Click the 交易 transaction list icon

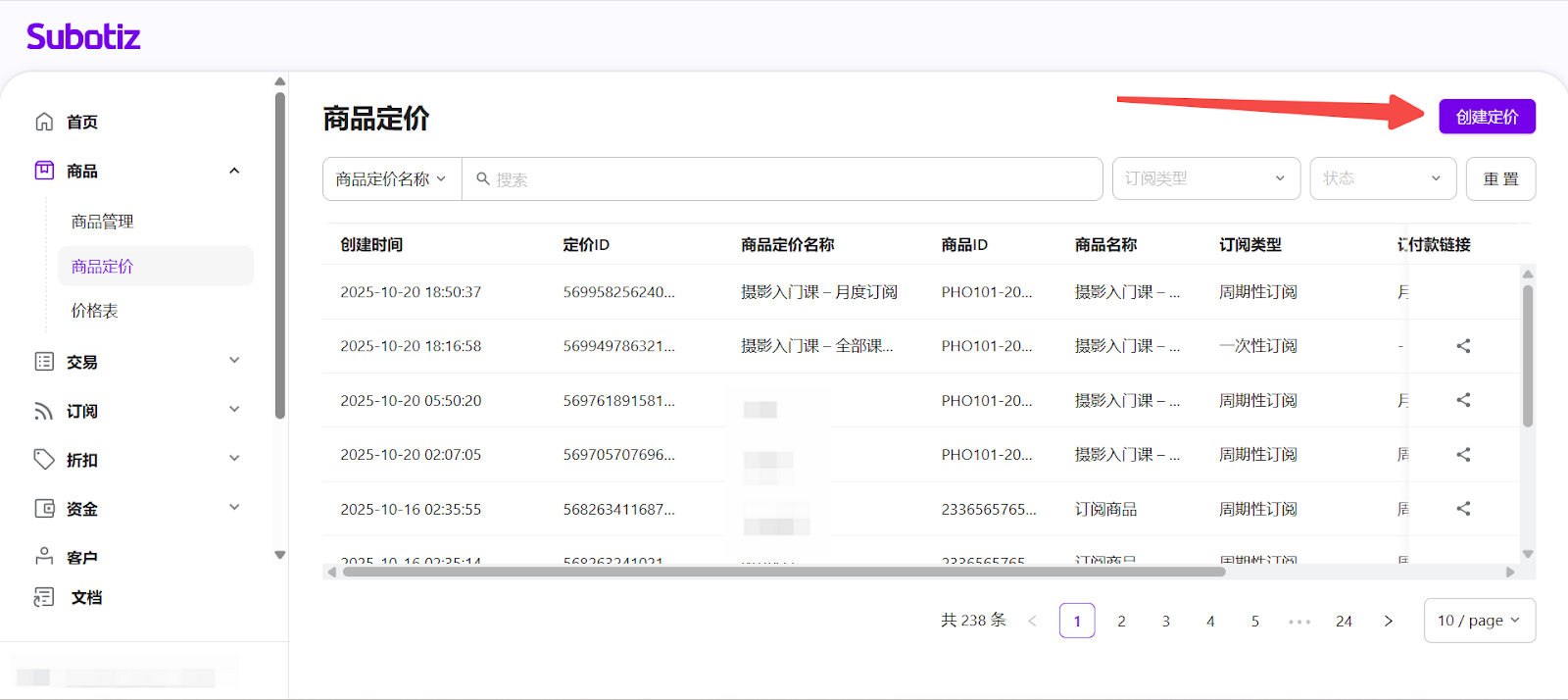pyautogui.click(x=44, y=362)
